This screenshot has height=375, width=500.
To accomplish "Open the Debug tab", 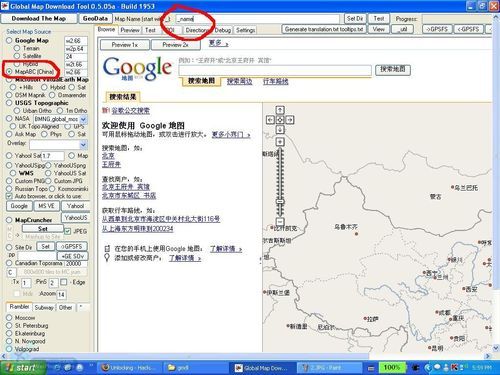I will tap(223, 30).
